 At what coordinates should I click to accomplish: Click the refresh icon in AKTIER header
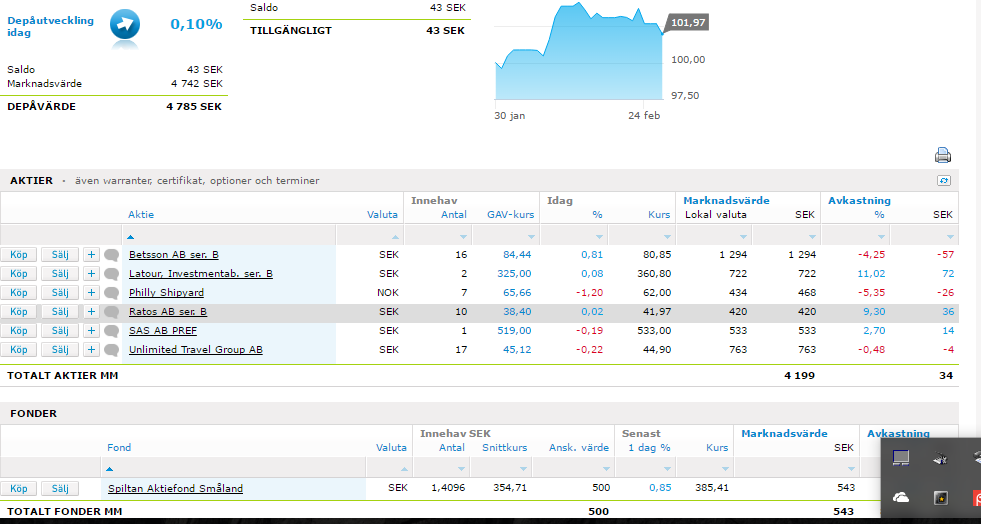point(943,181)
